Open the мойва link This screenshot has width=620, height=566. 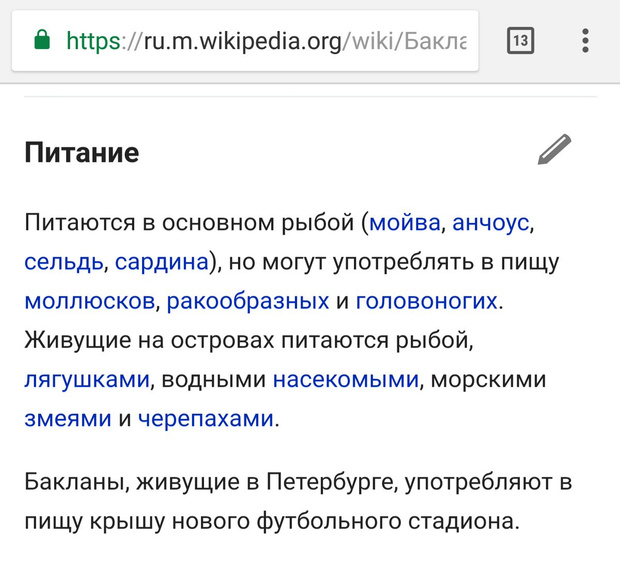[x=405, y=222]
